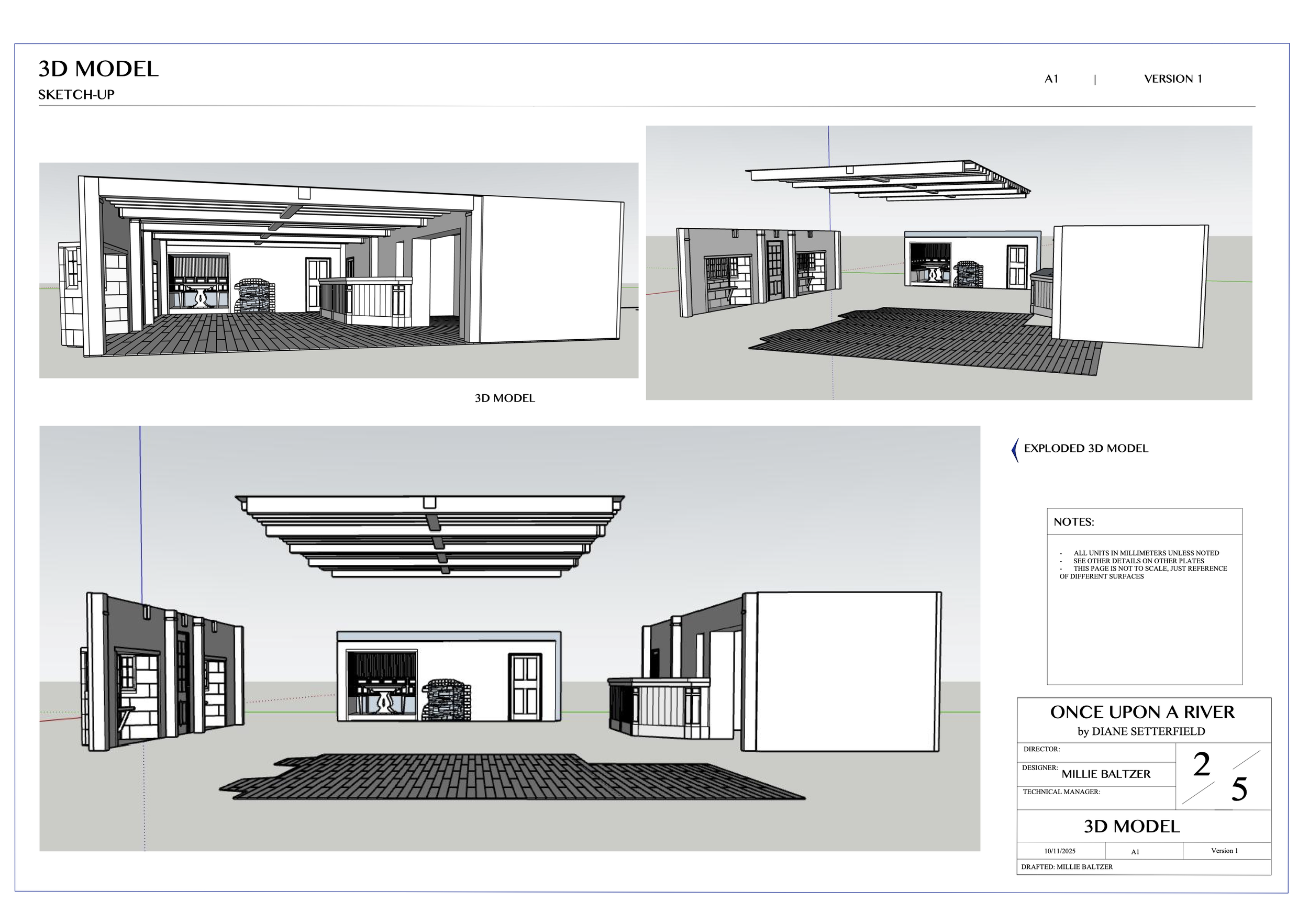Screen dimensions: 1309x924
Task: Click the date '10/11/2025'
Action: 1060,851
